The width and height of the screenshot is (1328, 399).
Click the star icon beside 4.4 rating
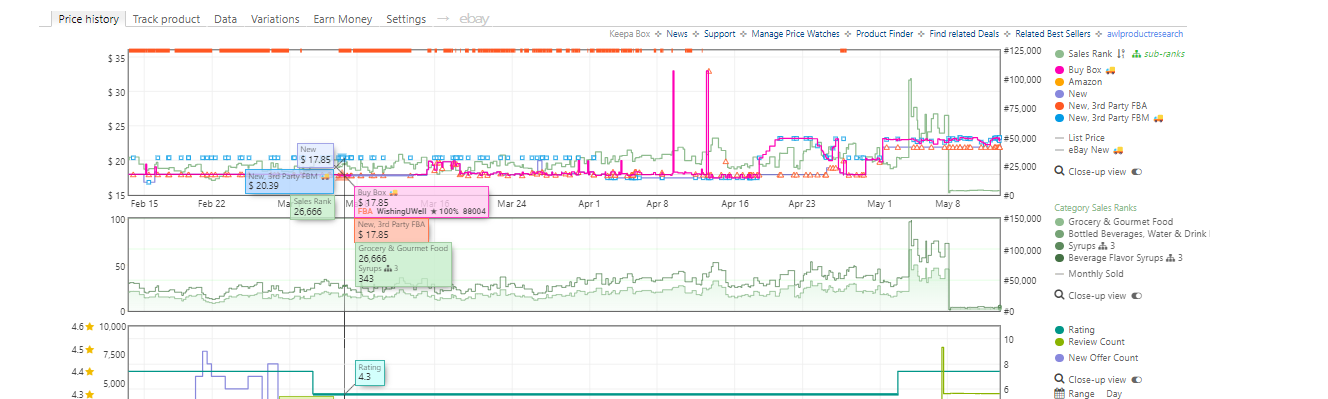(89, 372)
